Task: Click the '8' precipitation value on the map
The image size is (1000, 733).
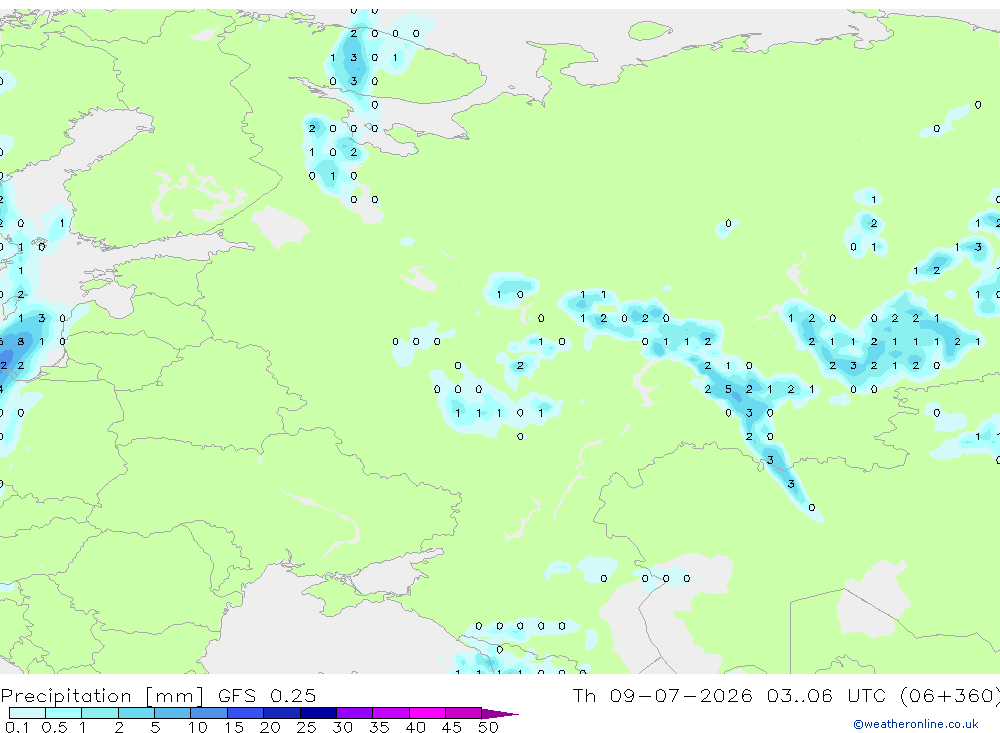Action: (21, 341)
